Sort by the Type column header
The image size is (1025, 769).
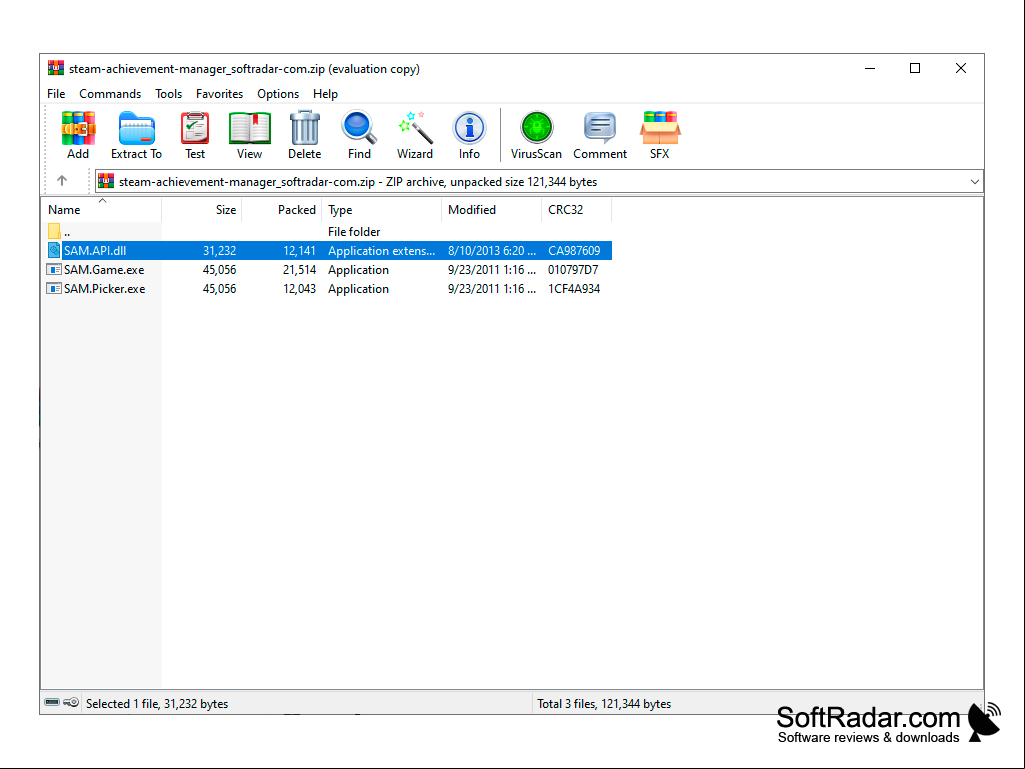382,210
